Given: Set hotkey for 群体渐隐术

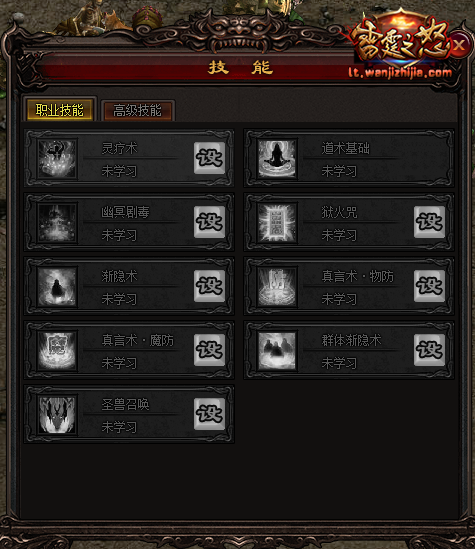Looking at the screenshot, I should (x=429, y=350).
